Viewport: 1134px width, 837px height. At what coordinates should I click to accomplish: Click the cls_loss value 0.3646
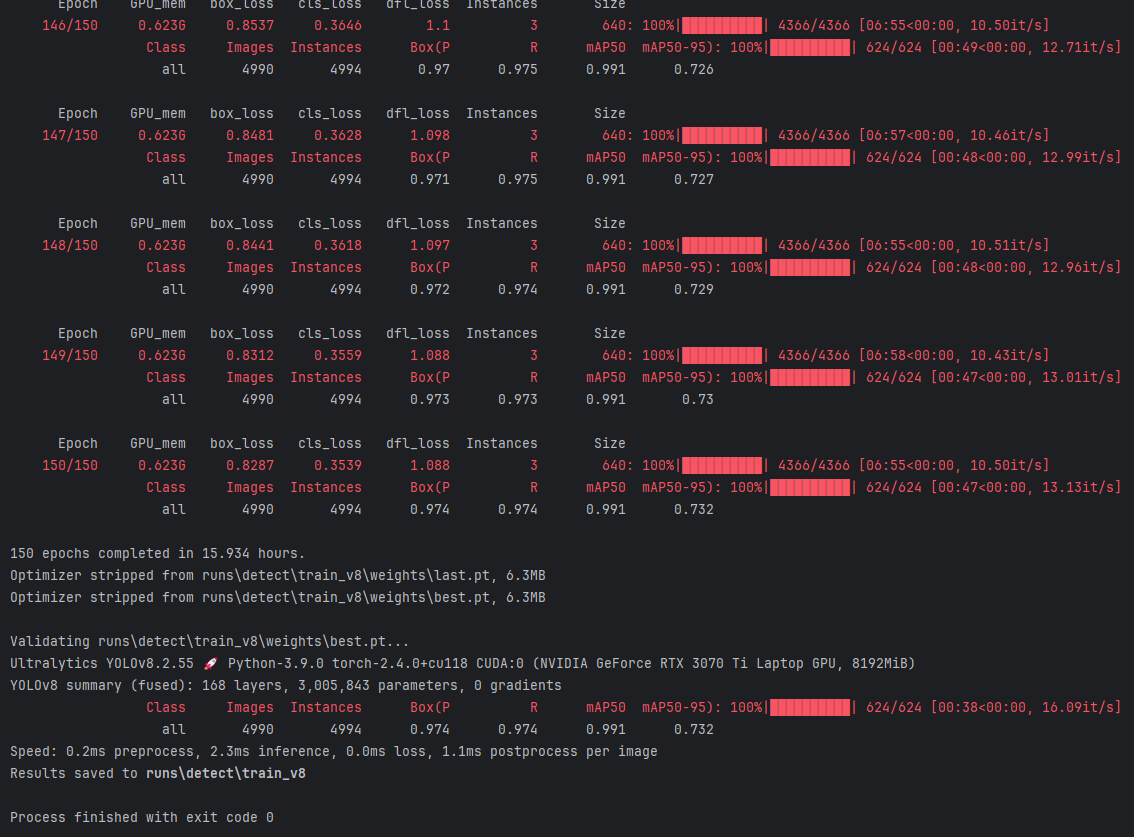338,25
